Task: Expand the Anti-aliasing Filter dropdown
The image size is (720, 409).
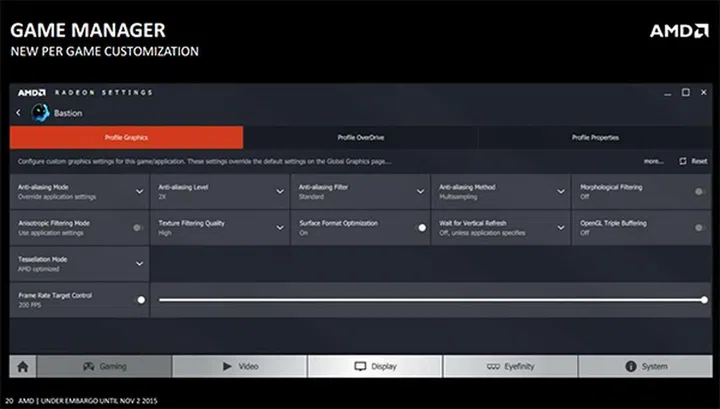Action: [x=421, y=191]
